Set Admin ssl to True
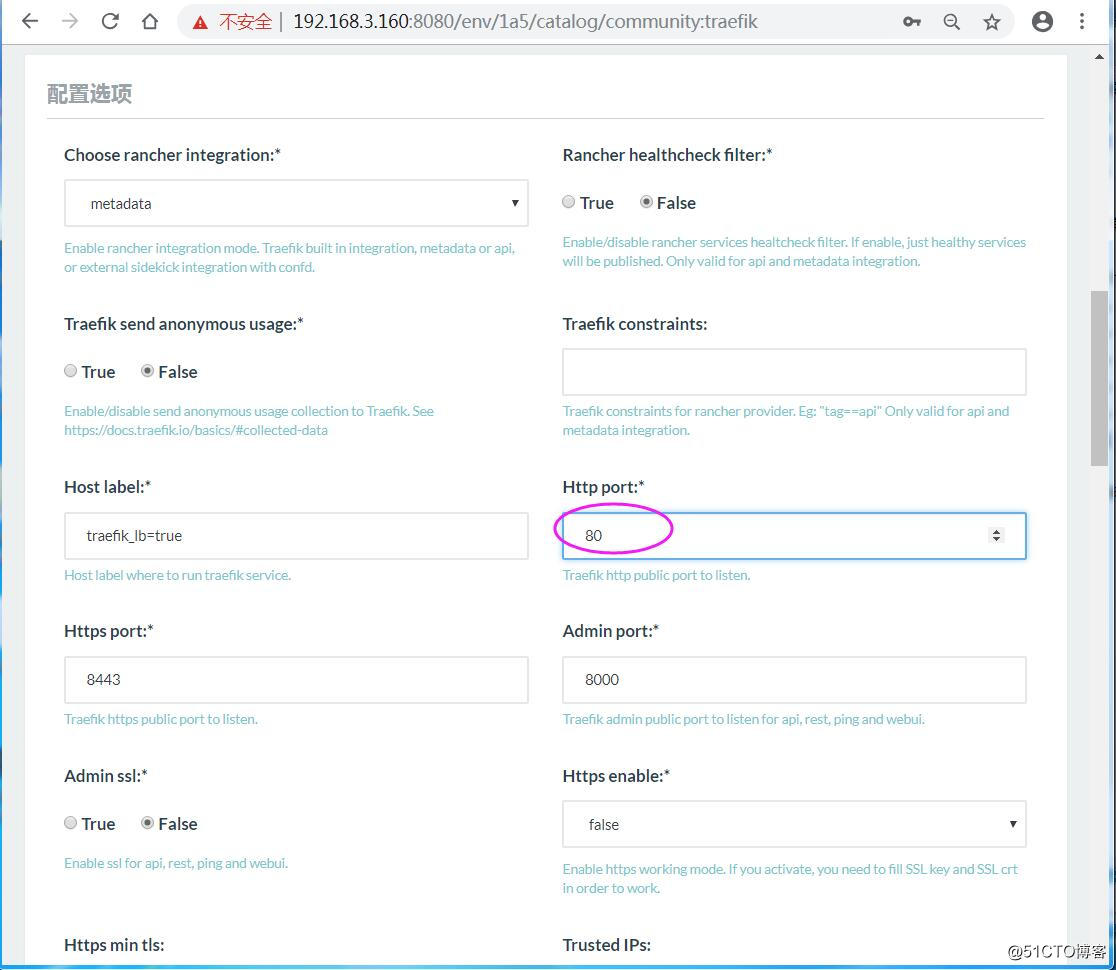 click(70, 823)
